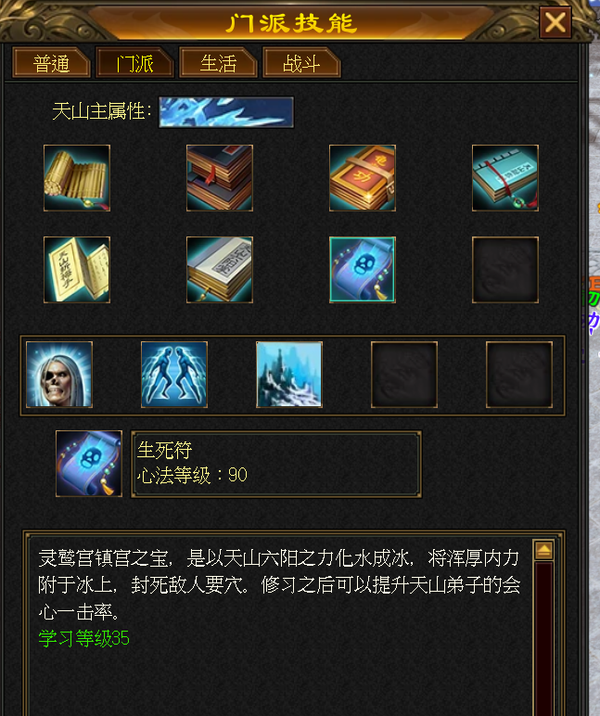Close the 门派技能 window
The width and height of the screenshot is (600, 716).
point(555,22)
